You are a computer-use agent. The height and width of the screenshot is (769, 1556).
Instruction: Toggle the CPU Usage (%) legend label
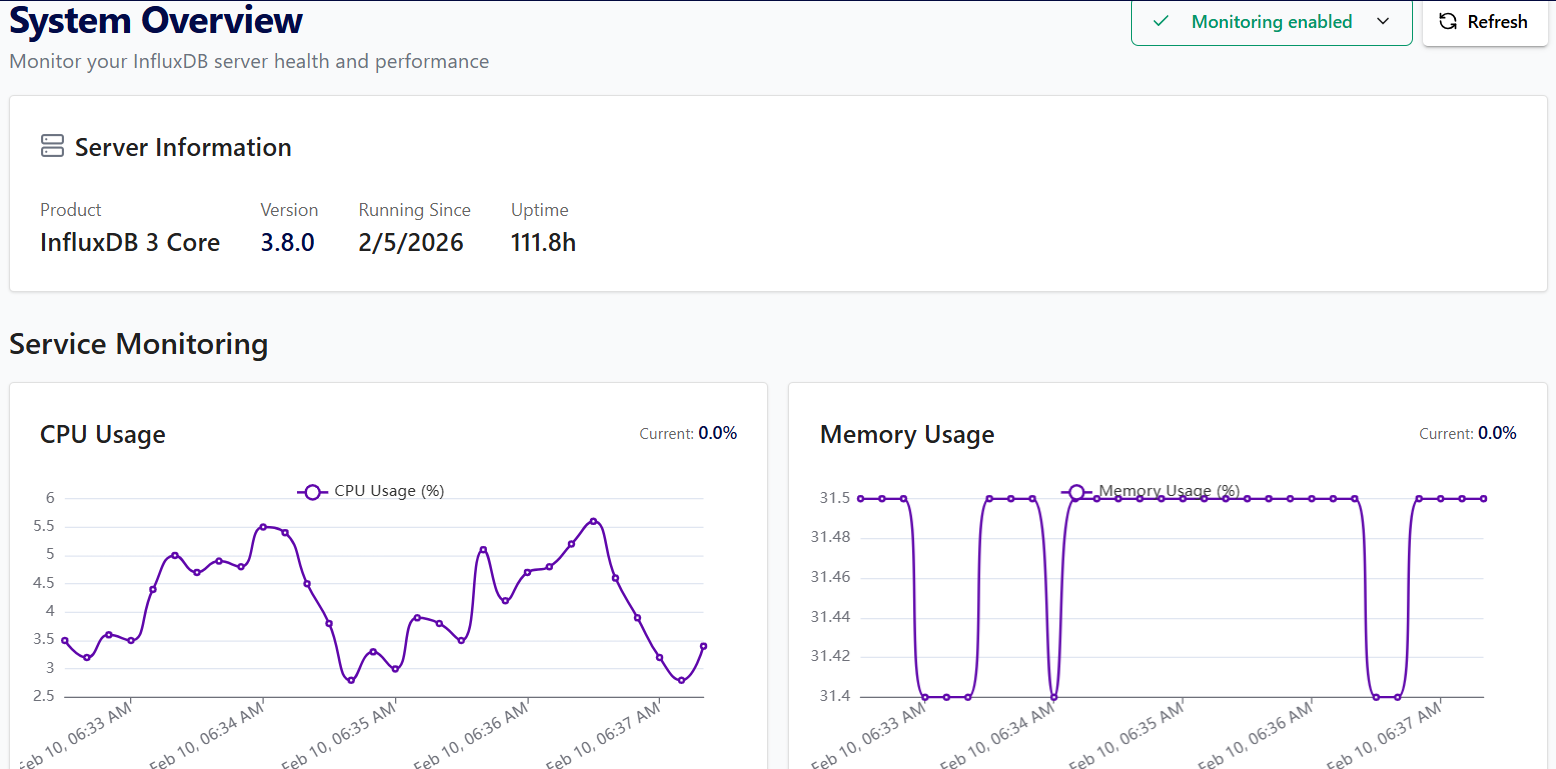click(x=389, y=491)
